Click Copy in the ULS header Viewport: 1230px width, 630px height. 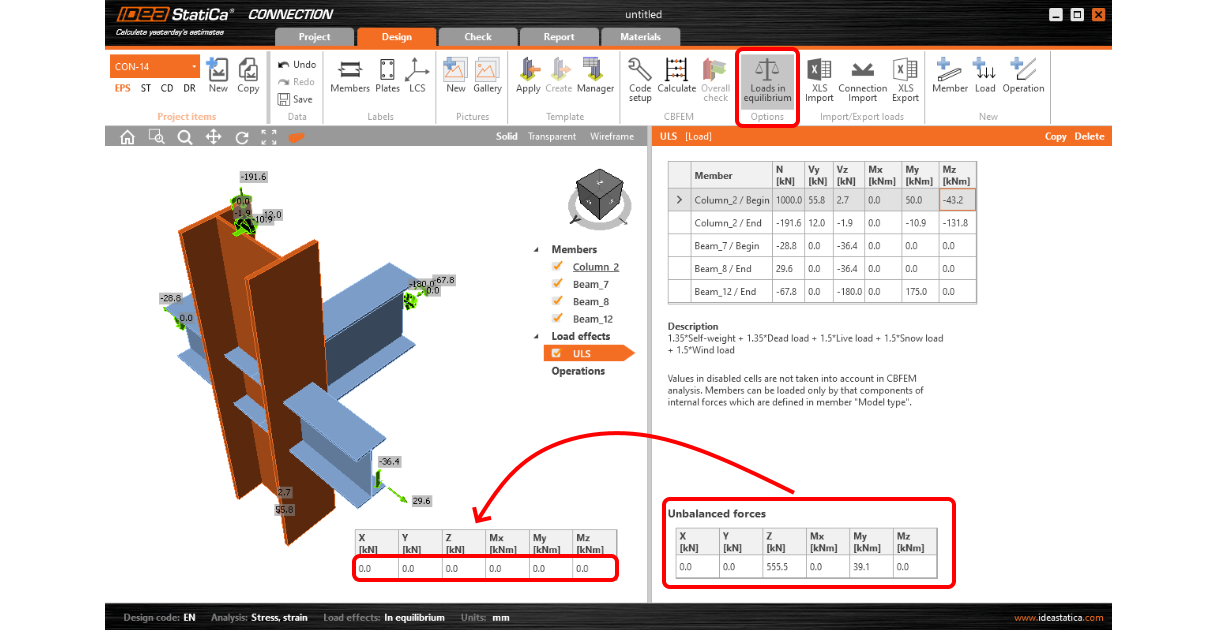click(x=1056, y=137)
